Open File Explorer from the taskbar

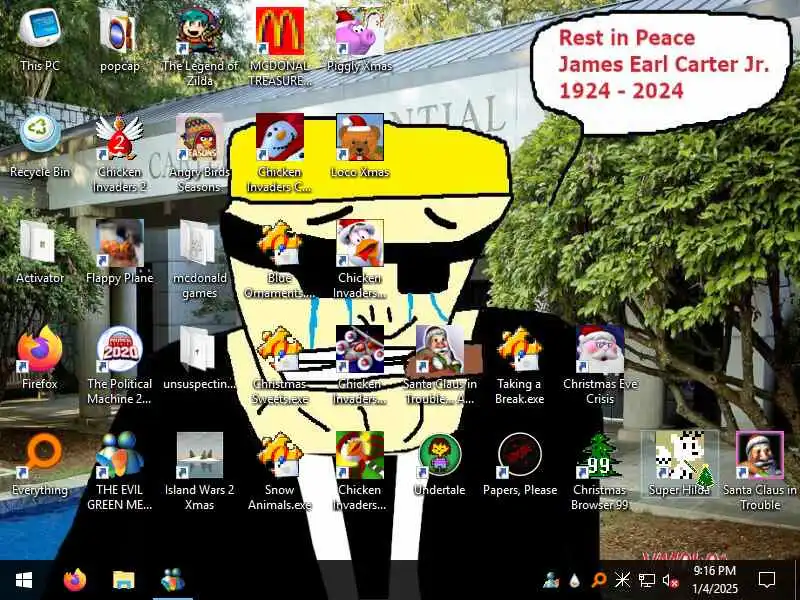pos(123,580)
